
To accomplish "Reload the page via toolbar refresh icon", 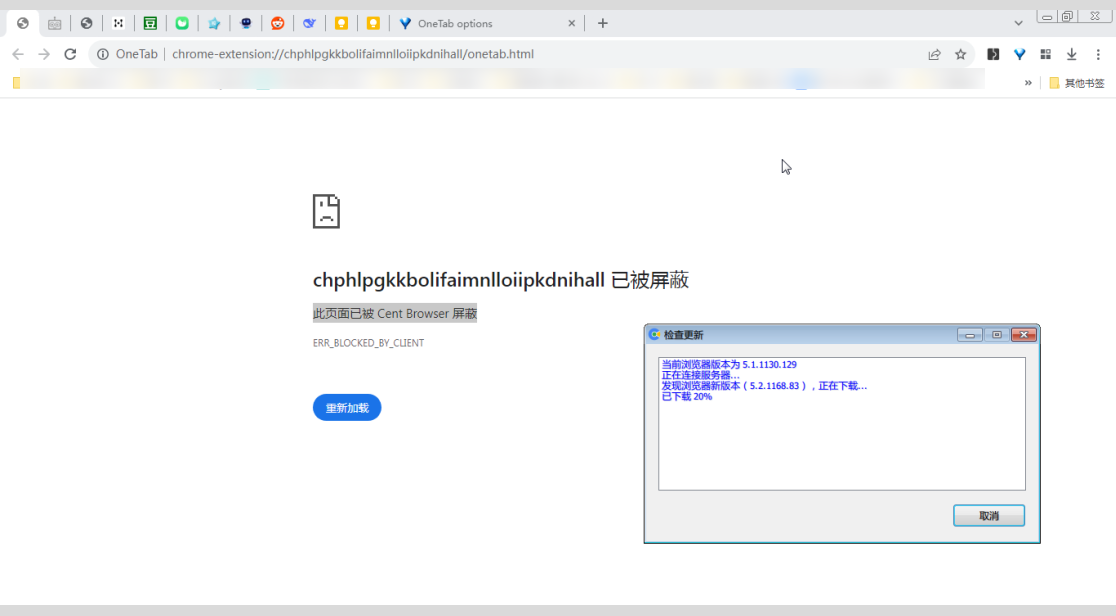I will 70,54.
